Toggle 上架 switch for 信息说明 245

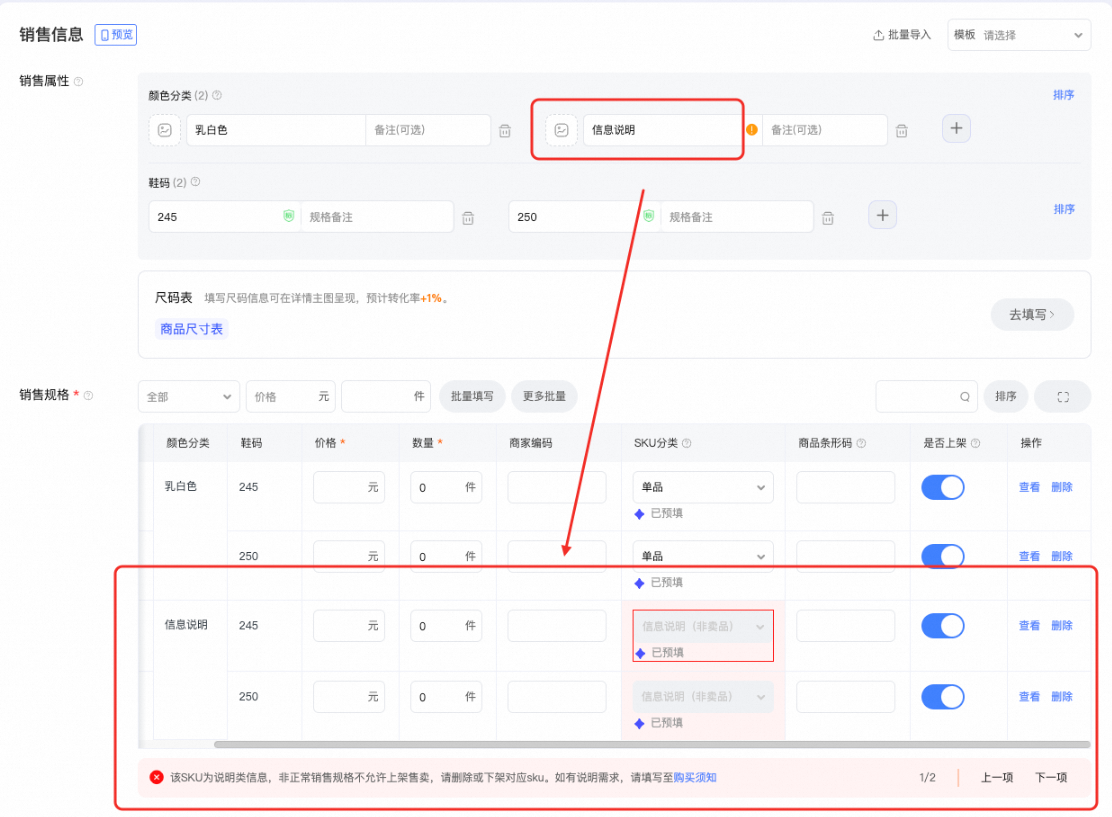pos(943,626)
